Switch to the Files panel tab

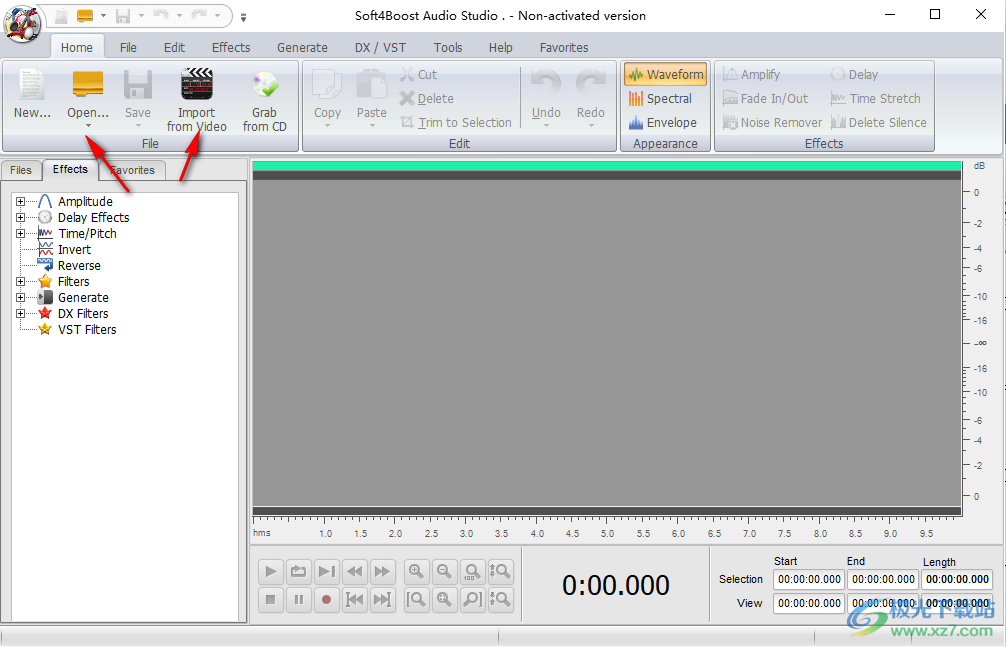(21, 170)
